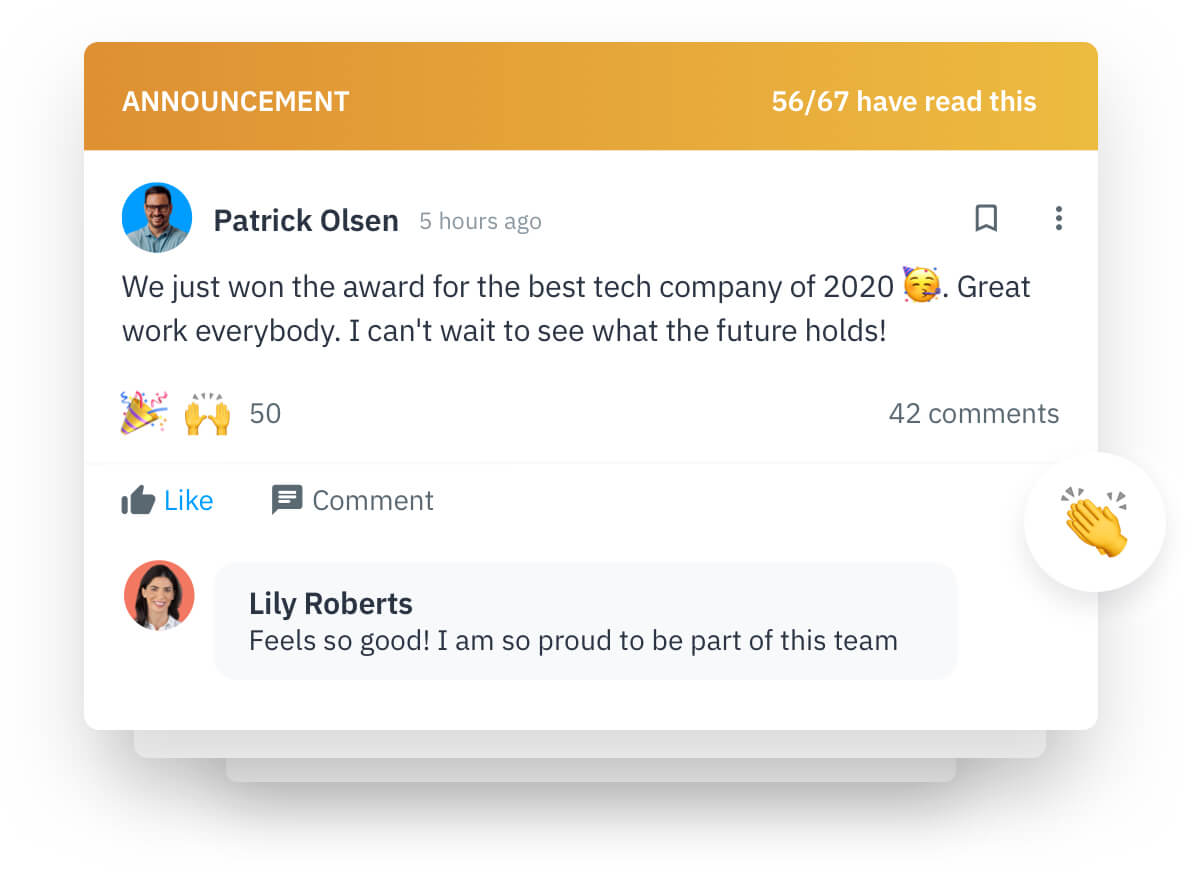The width and height of the screenshot is (1192, 872).
Task: Click the ANNOUNCEMENT header label
Action: coord(236,101)
